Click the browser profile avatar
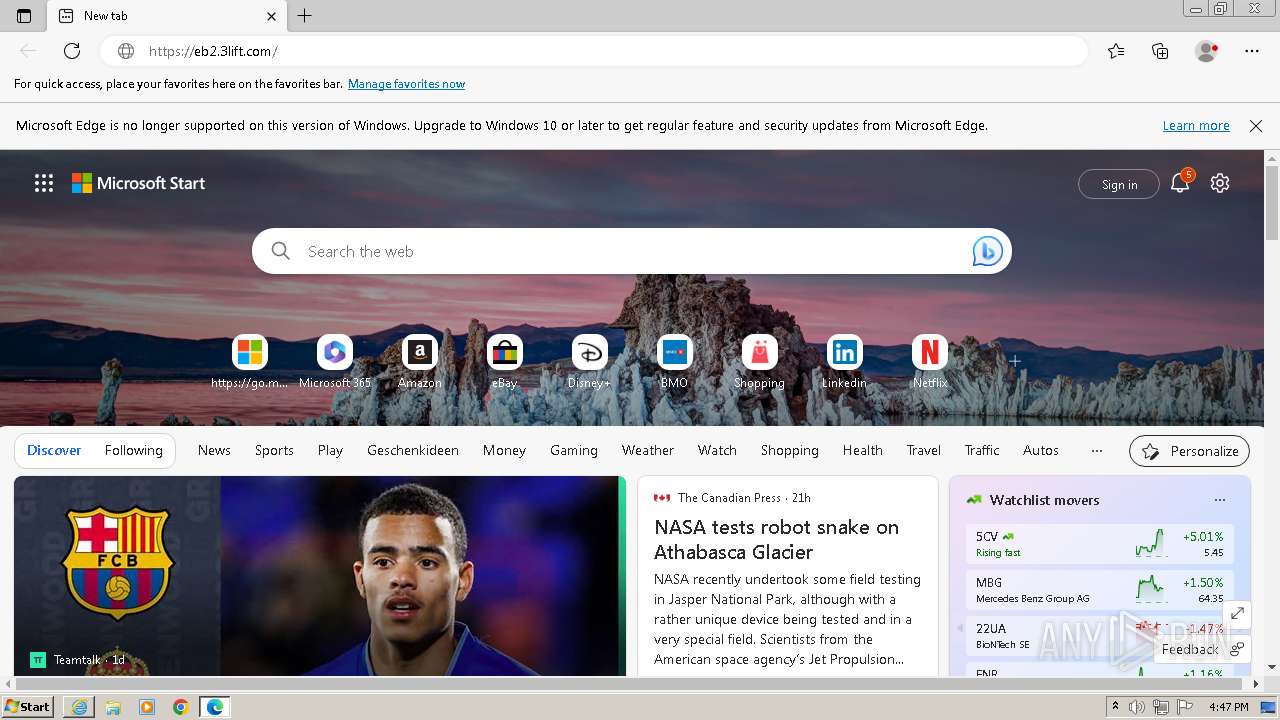 coord(1207,51)
